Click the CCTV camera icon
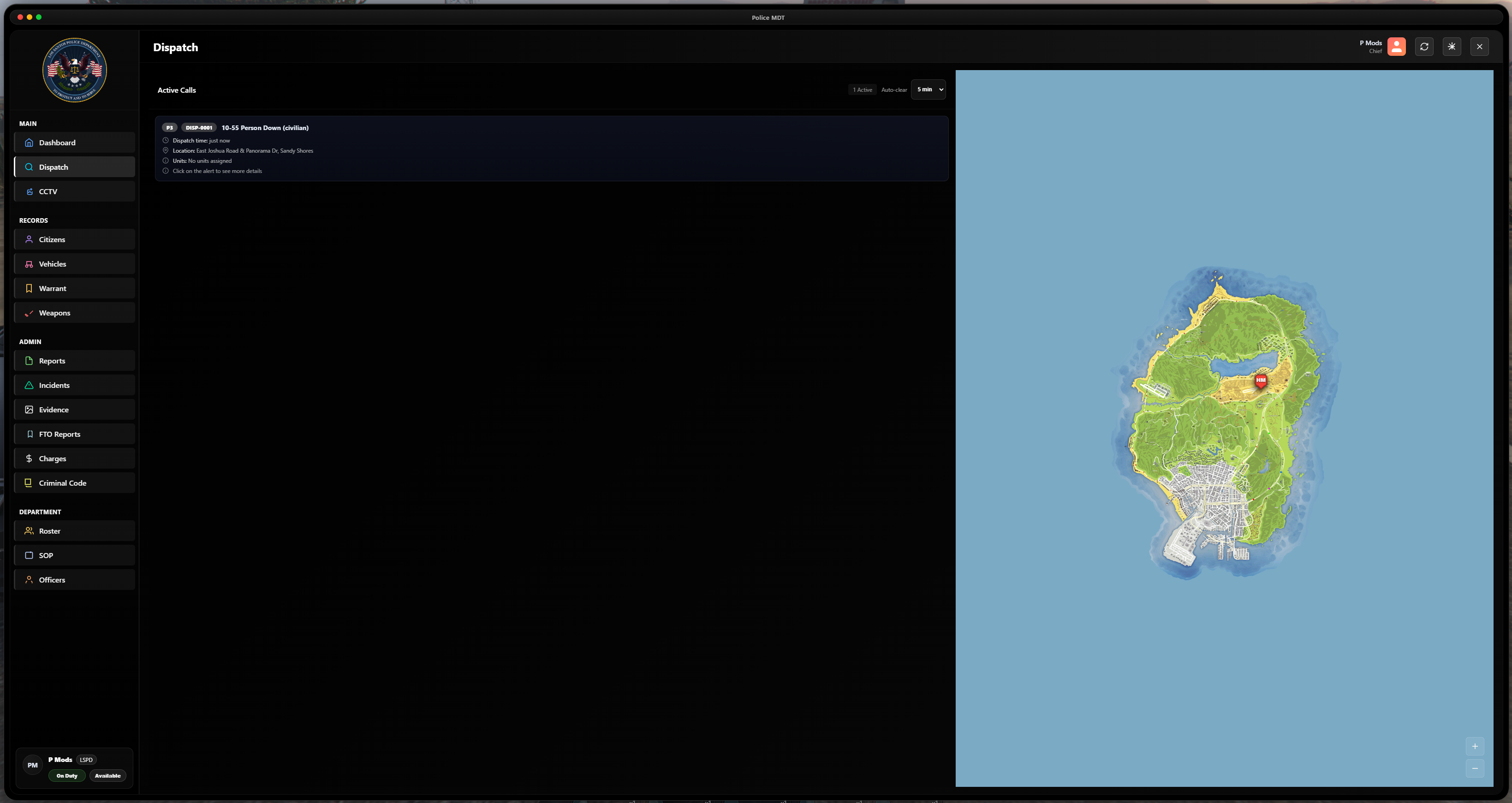 click(x=29, y=191)
